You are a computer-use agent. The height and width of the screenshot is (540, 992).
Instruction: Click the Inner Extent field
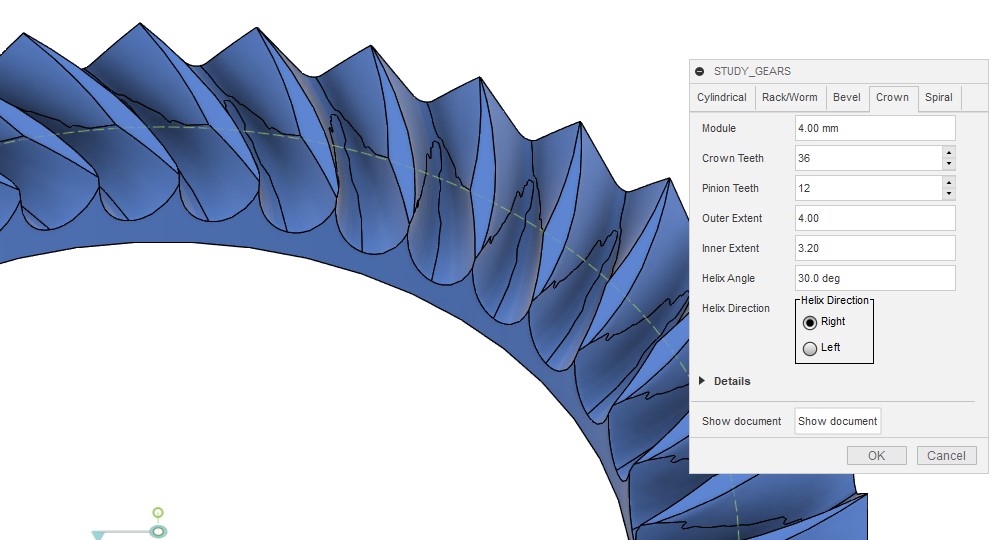point(874,248)
